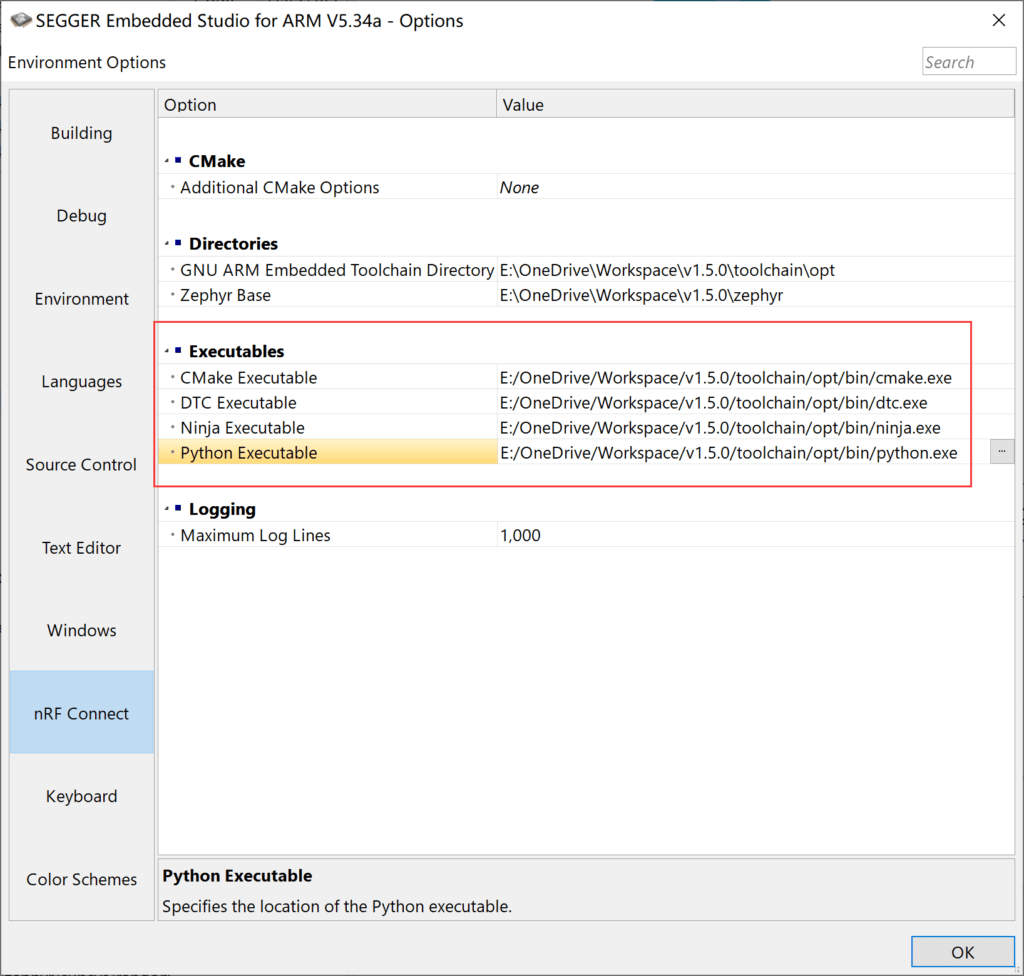Select the Zephyr Base option row
Viewport: 1024px width, 976px height.
coord(225,295)
